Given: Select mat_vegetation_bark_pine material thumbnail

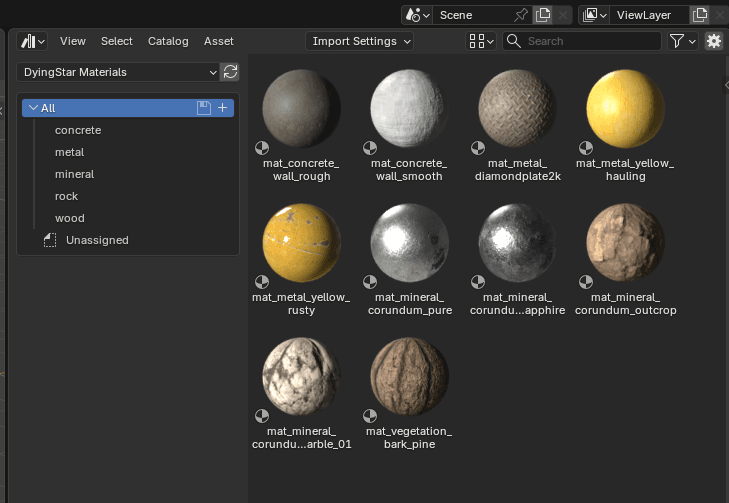Looking at the screenshot, I should [409, 377].
